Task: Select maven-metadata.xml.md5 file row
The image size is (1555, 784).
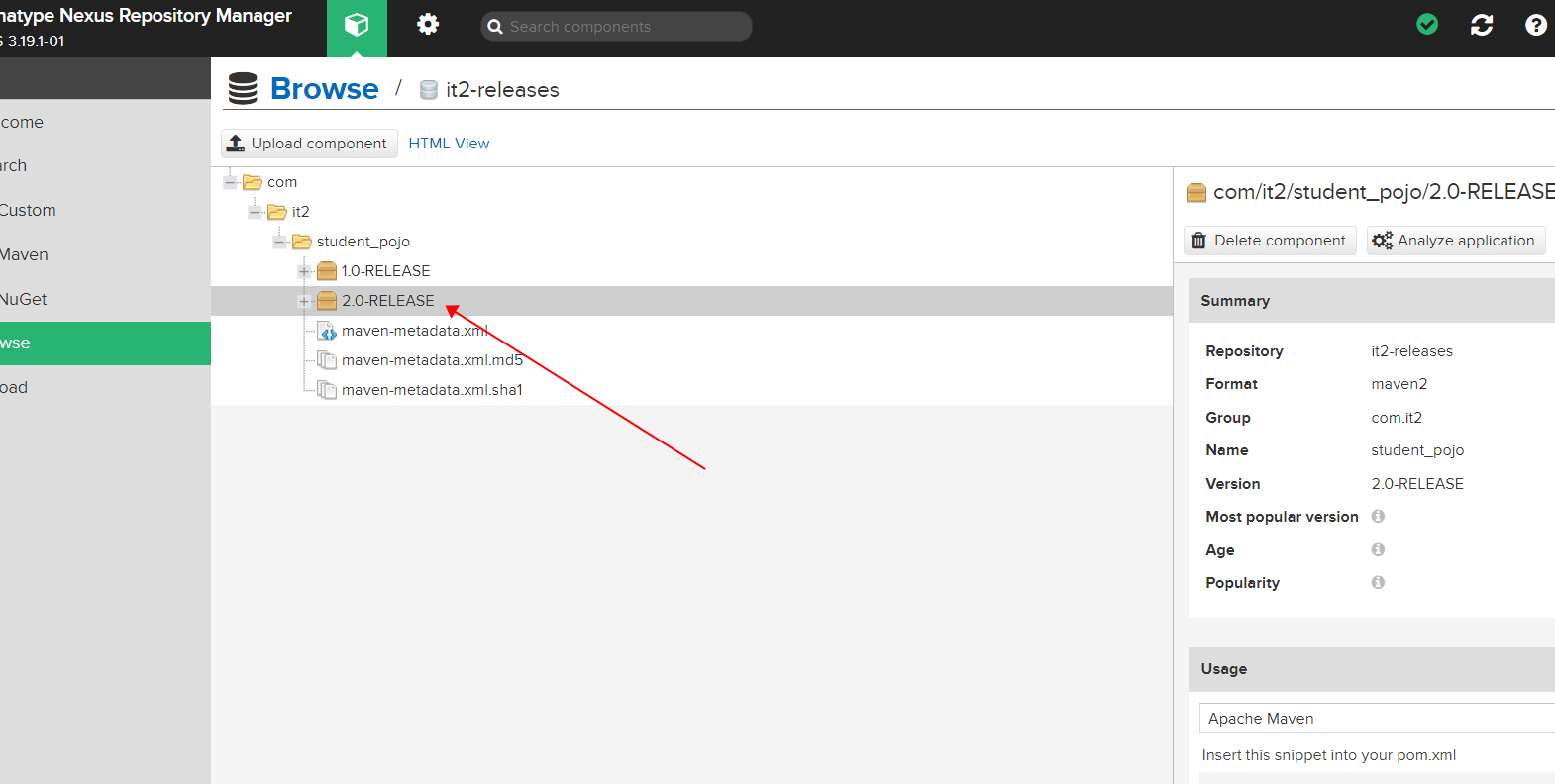Action: (691, 360)
